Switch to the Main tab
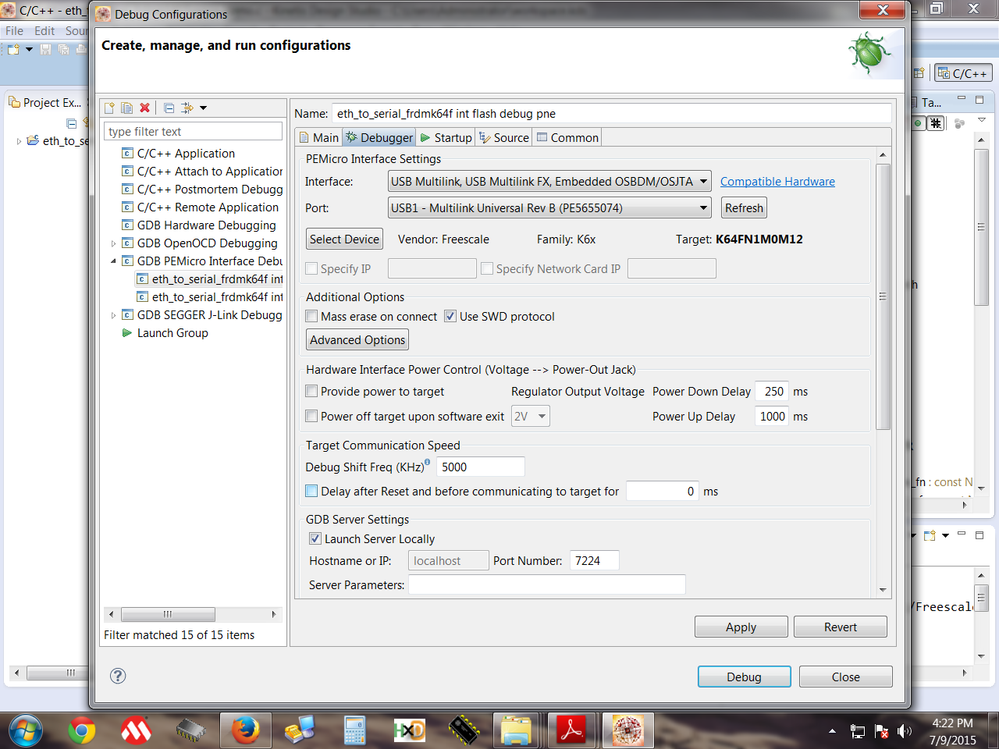 tap(319, 138)
